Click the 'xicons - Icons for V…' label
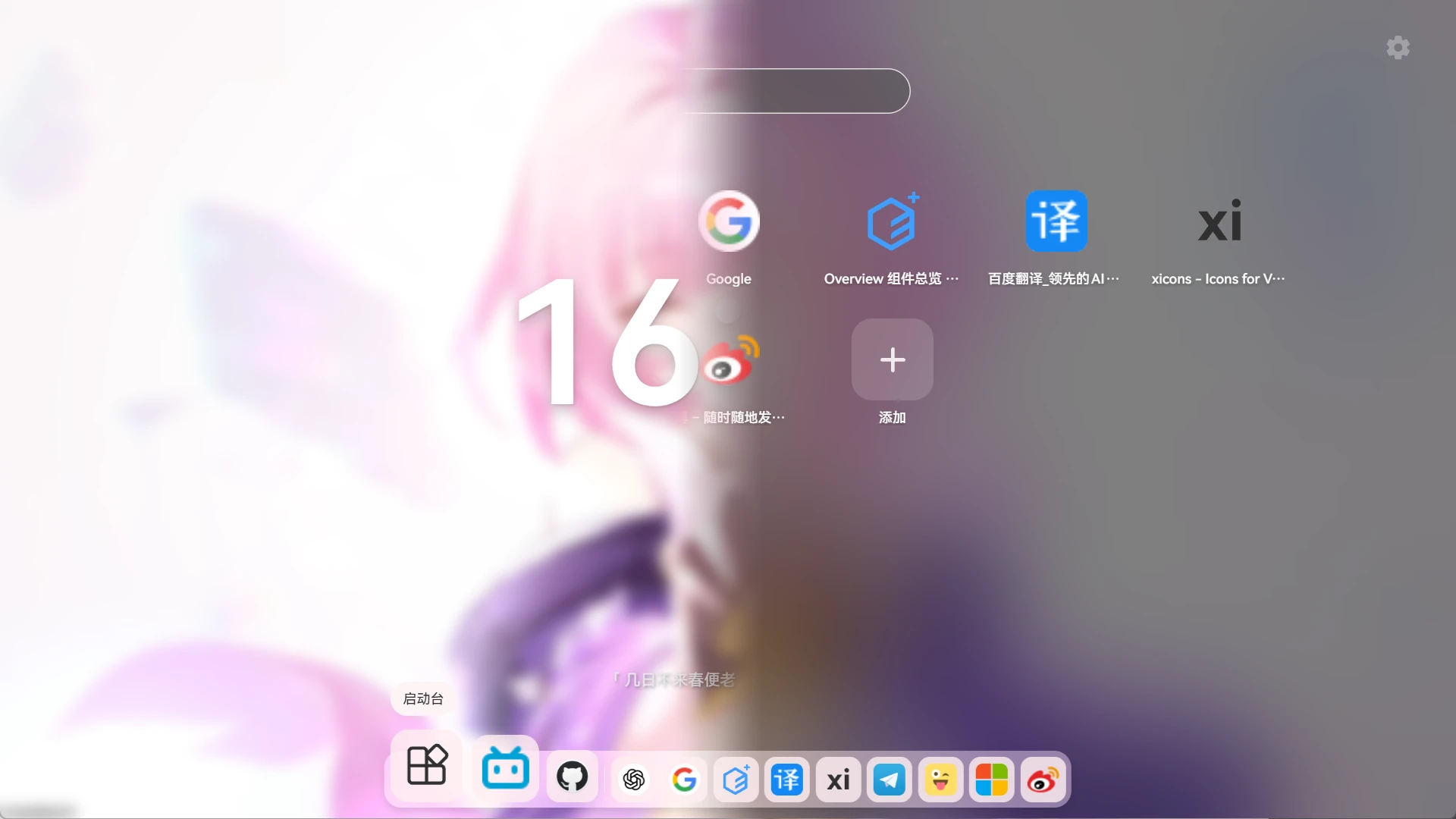Screen dimensions: 1456x819 [x=1219, y=279]
